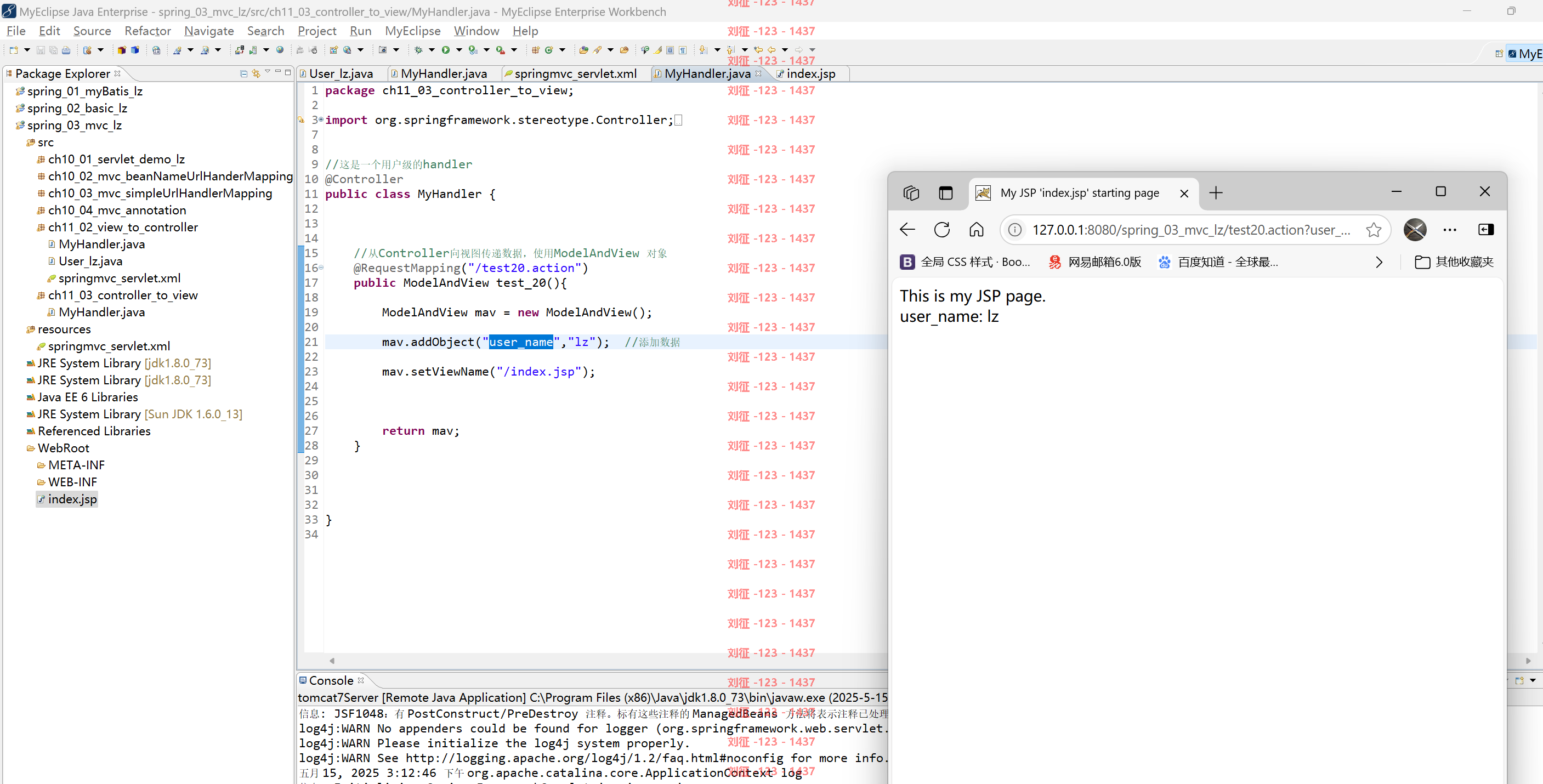View site information icon in address bar
Screen dimensions: 1543x784
tap(1015, 230)
